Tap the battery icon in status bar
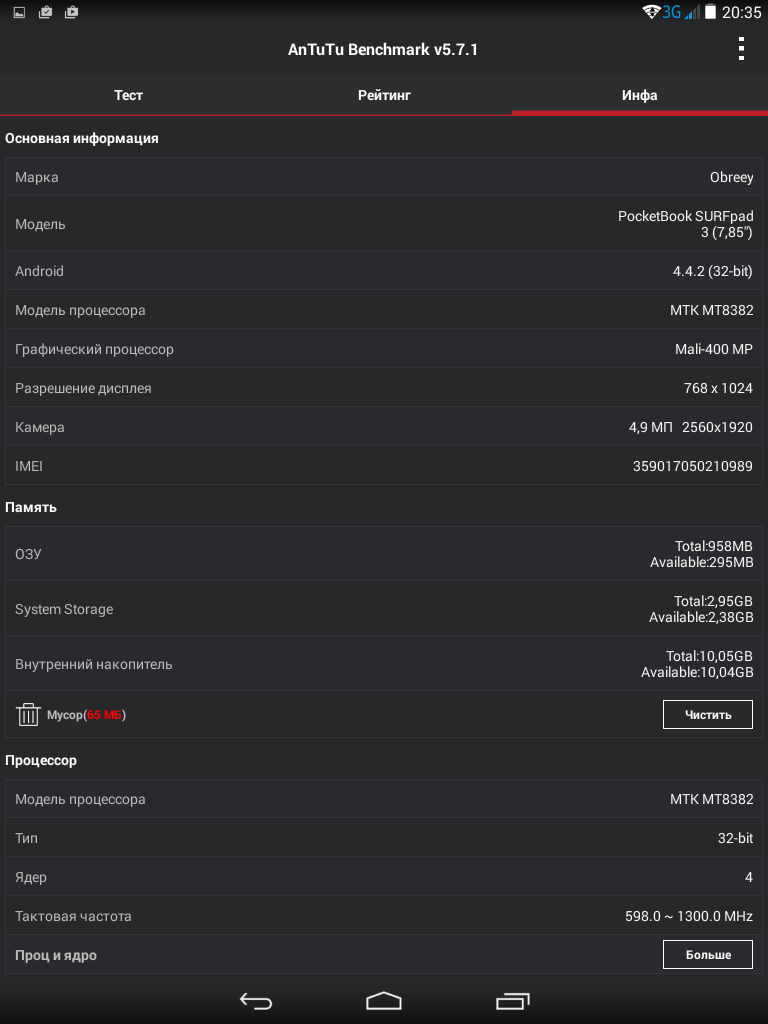The height and width of the screenshot is (1024, 768). click(x=710, y=12)
